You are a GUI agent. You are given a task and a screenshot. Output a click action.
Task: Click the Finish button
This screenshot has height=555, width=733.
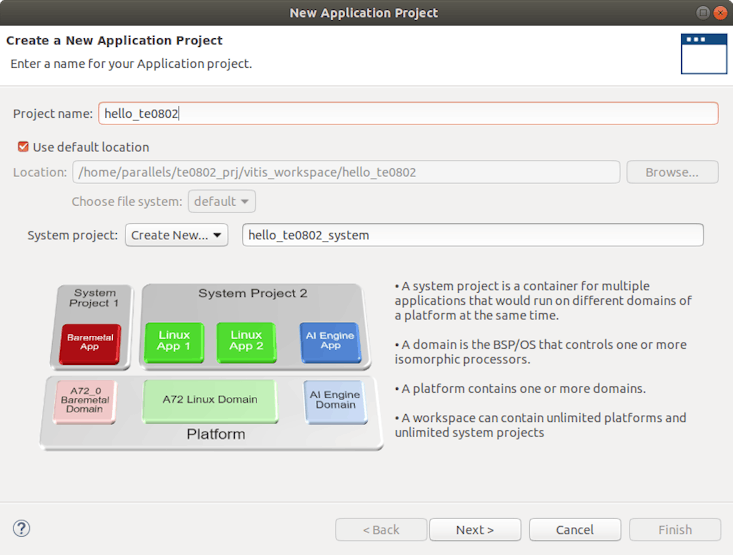pyautogui.click(x=675, y=529)
